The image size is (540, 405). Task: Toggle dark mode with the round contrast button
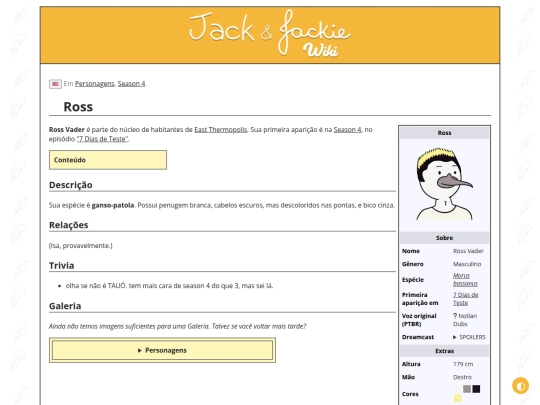click(x=520, y=386)
